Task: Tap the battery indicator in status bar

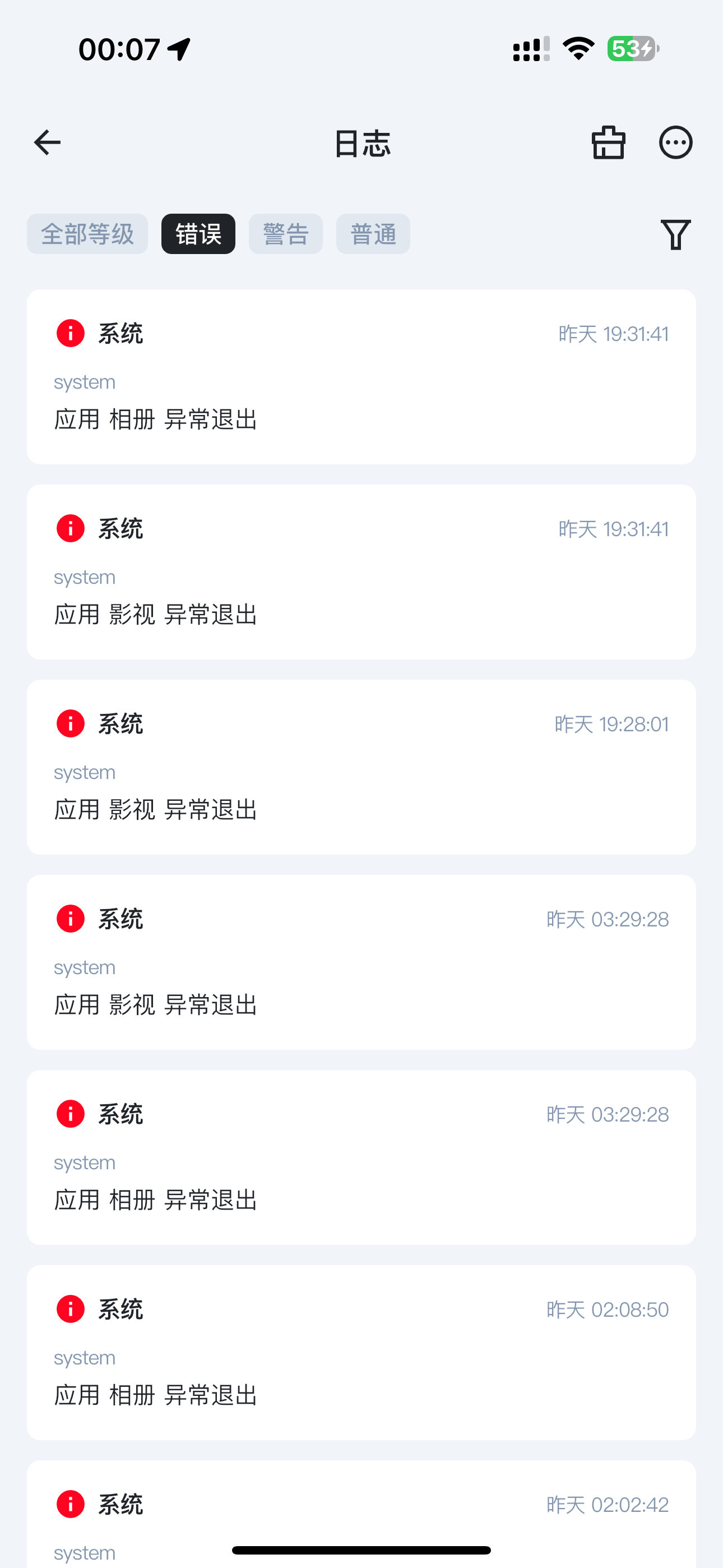Action: click(633, 49)
